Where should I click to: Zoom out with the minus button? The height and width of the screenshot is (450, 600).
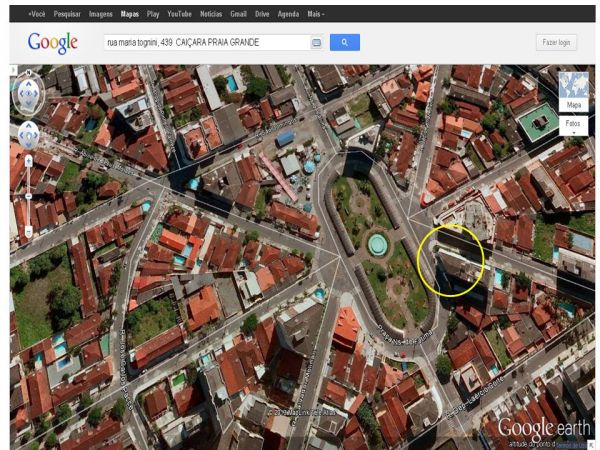[29, 231]
